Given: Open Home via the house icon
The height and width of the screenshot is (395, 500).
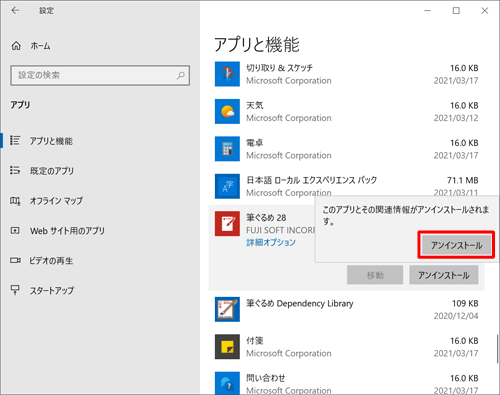Looking at the screenshot, I should coord(16,46).
